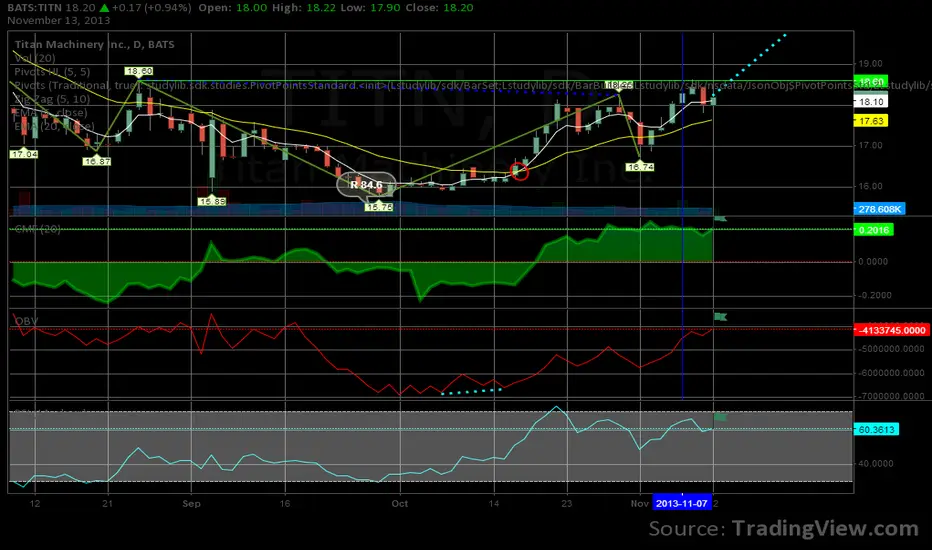This screenshot has width=932, height=550.
Task: Click the OBV pane legend
Action: (x=26, y=321)
